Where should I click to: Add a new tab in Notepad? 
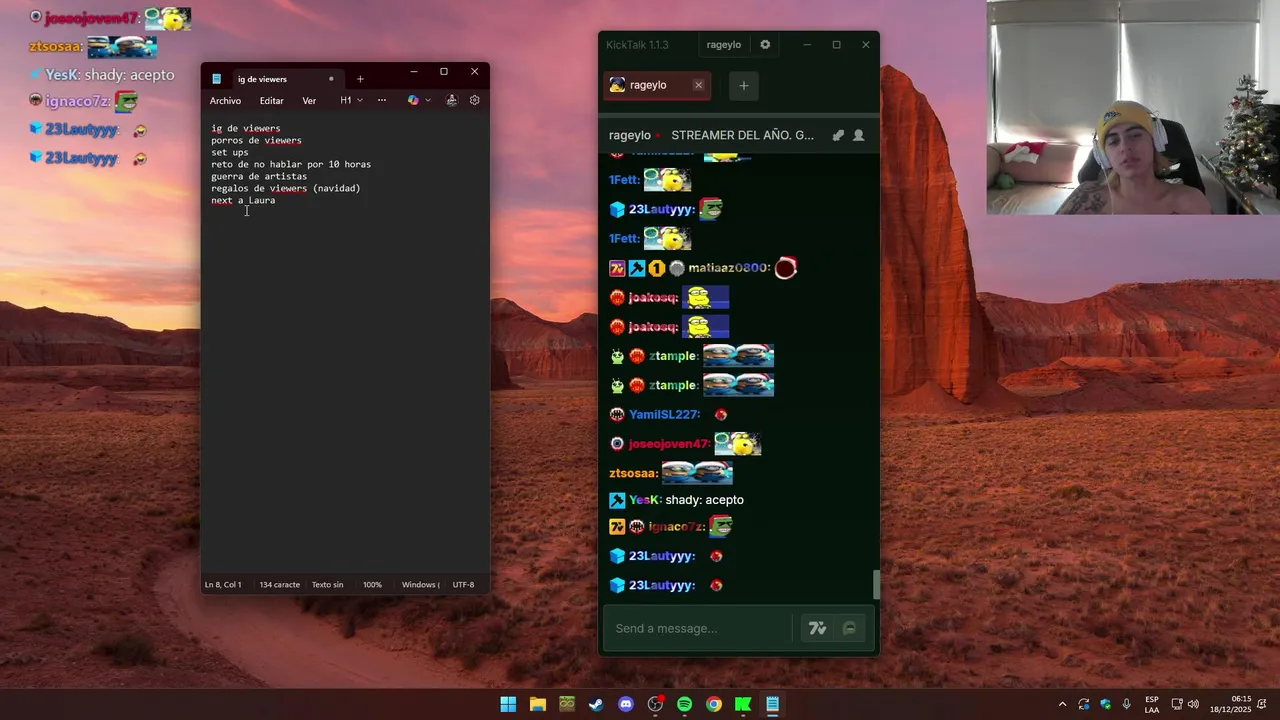pos(360,79)
